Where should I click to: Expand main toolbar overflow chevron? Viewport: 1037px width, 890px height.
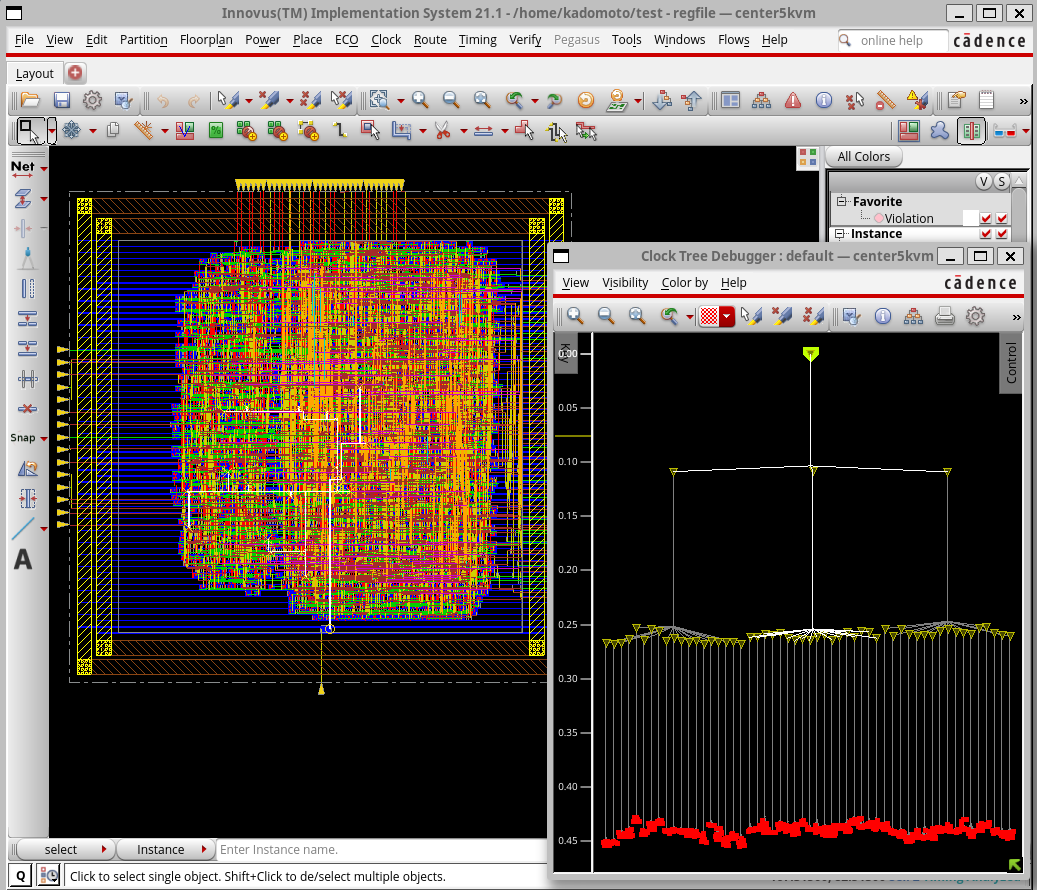click(x=1023, y=101)
